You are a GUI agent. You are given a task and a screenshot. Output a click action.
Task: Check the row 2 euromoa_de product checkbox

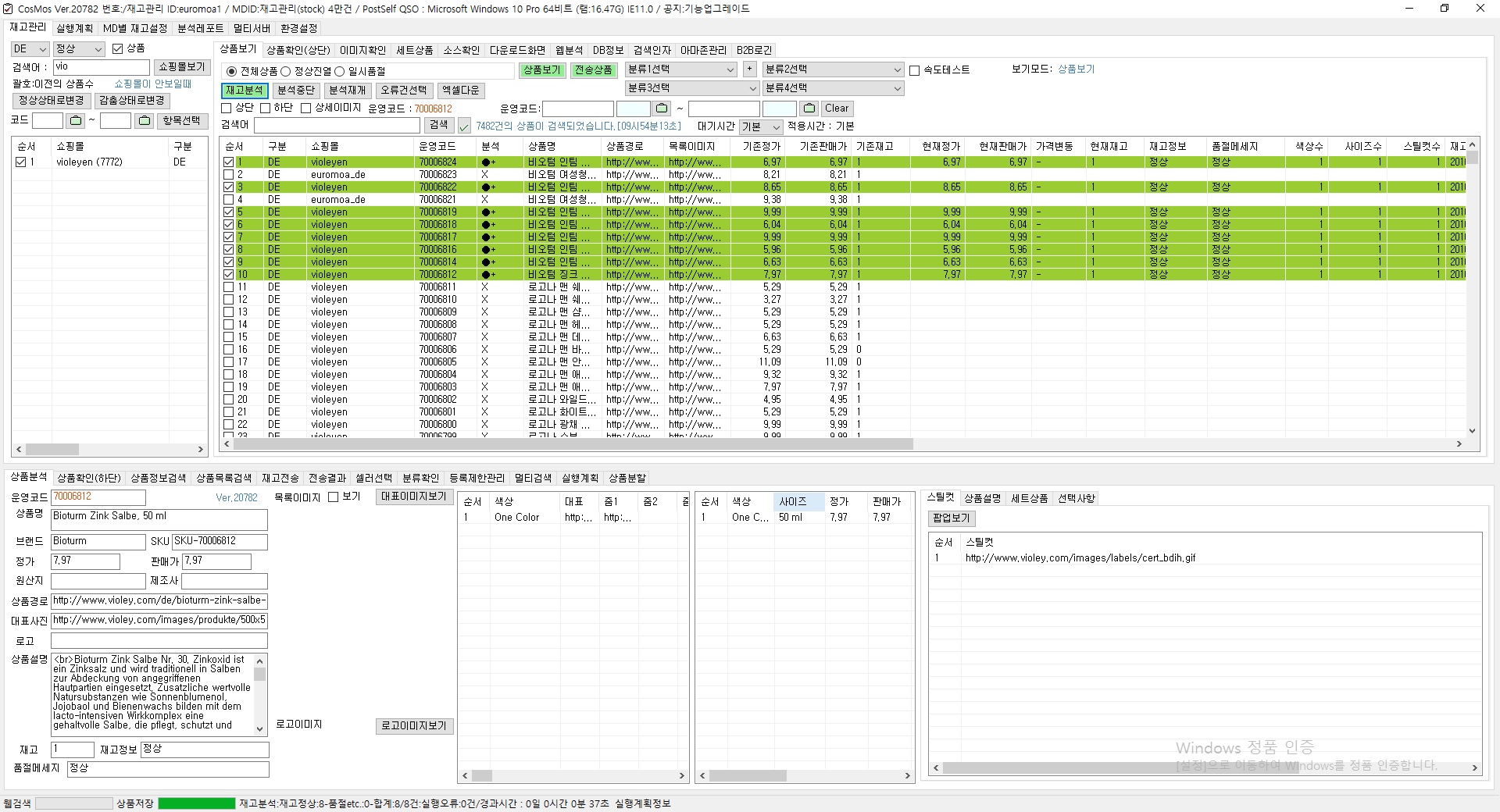pyautogui.click(x=228, y=175)
